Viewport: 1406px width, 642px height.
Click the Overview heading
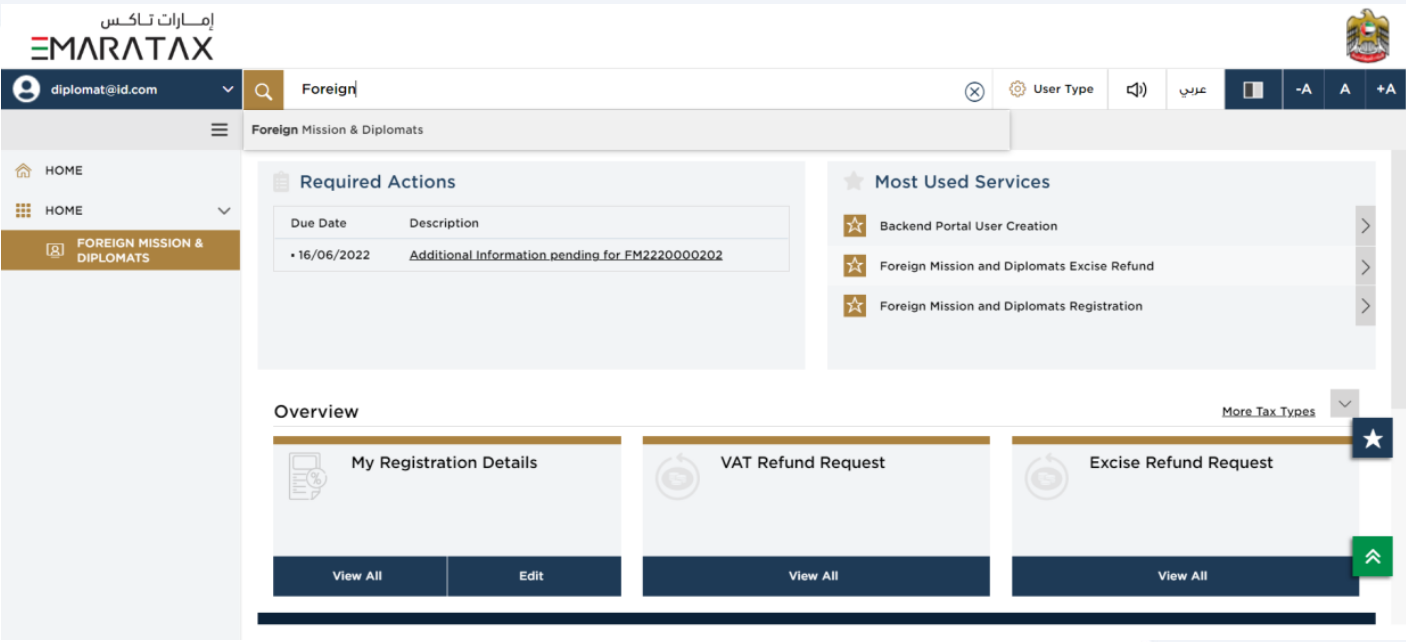316,411
